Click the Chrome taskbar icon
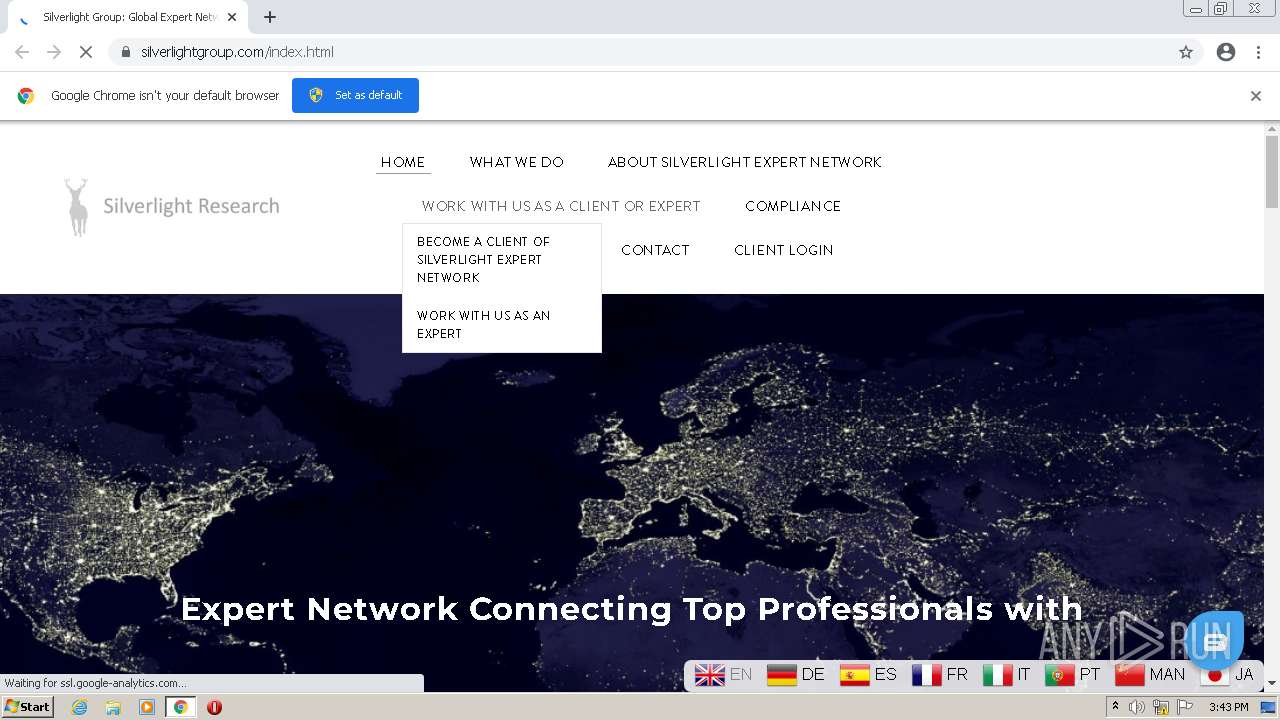 (180, 707)
